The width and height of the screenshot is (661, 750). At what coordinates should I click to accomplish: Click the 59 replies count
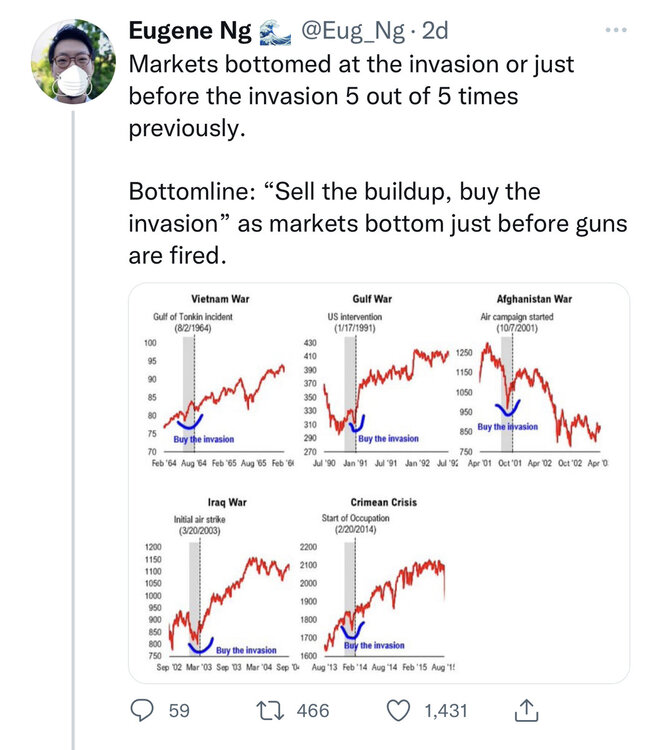(x=179, y=710)
